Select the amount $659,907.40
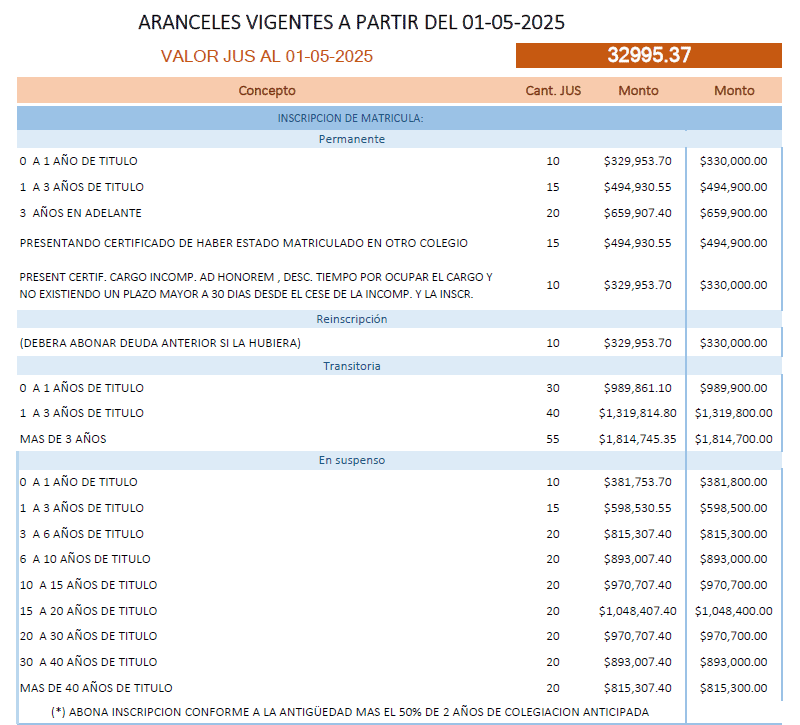Image resolution: width=800 pixels, height=725 pixels. click(637, 213)
